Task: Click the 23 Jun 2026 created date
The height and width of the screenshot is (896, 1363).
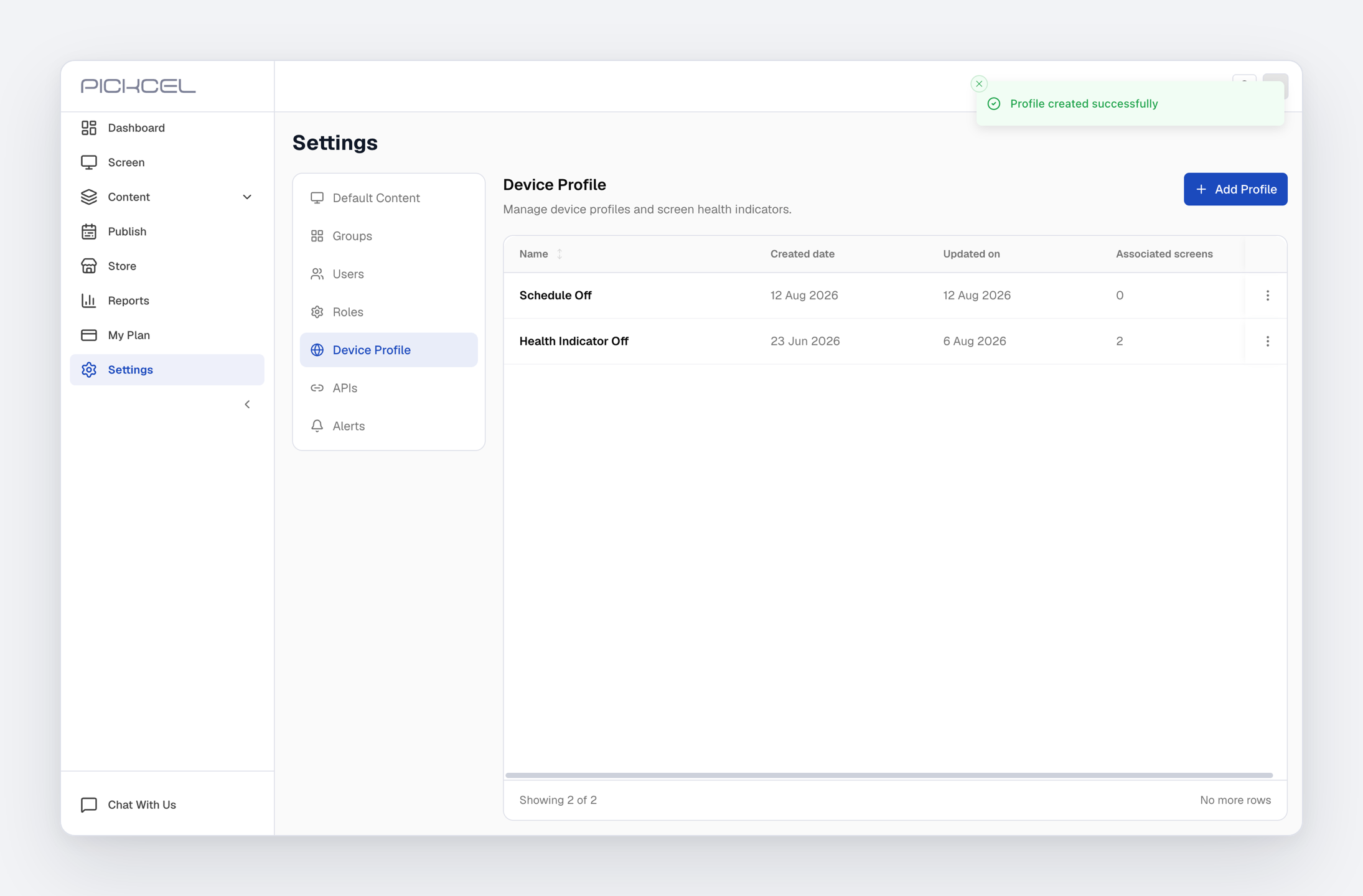Action: tap(805, 341)
